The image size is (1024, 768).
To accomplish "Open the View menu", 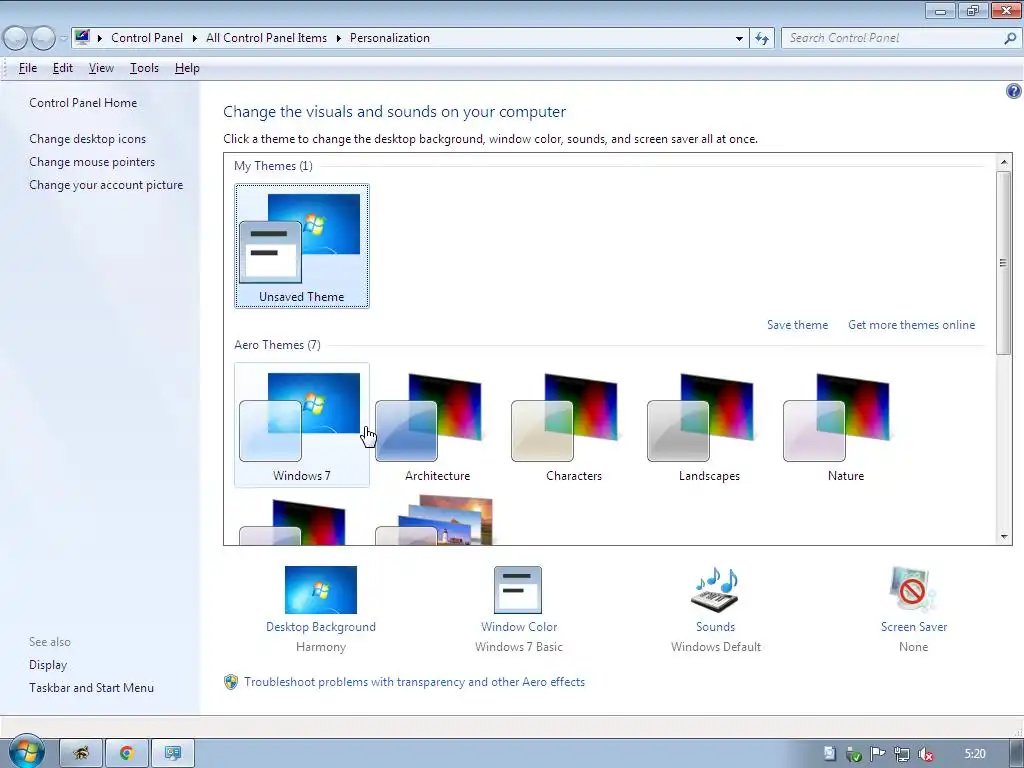I will [101, 68].
